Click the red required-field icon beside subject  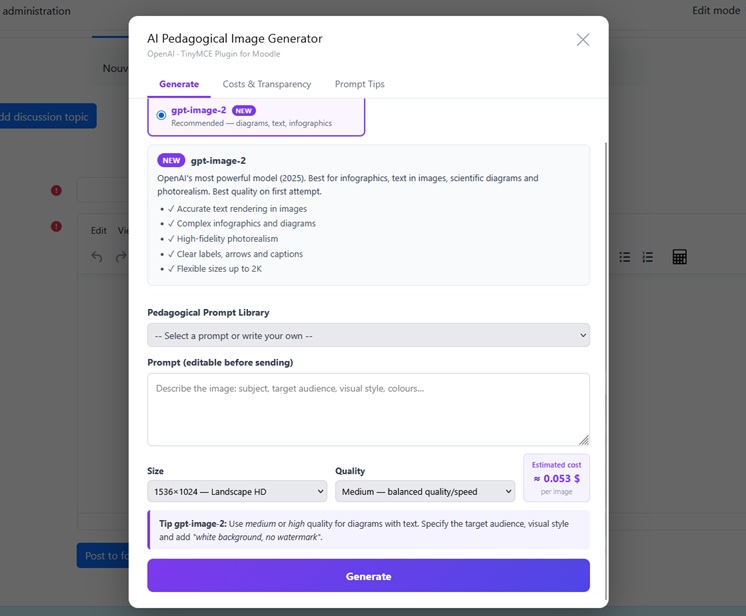click(x=56, y=191)
